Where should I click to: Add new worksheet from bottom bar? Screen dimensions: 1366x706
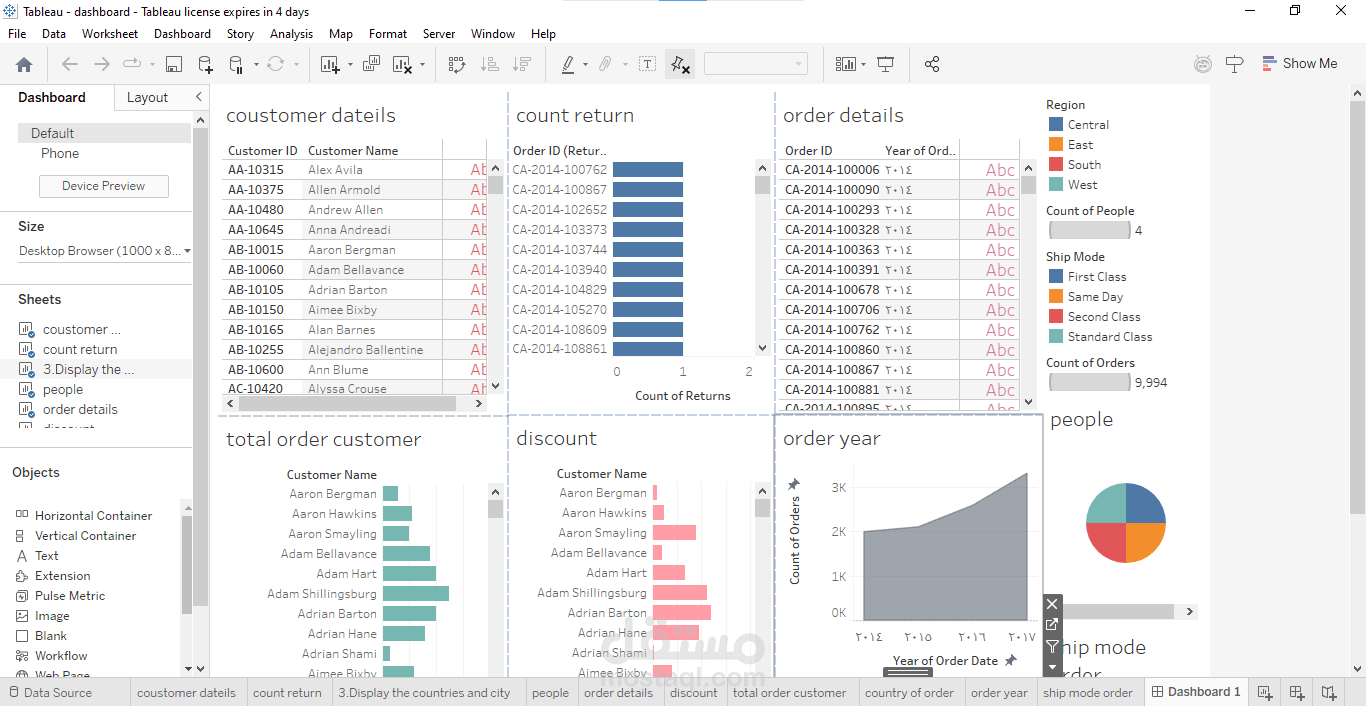pyautogui.click(x=1265, y=692)
